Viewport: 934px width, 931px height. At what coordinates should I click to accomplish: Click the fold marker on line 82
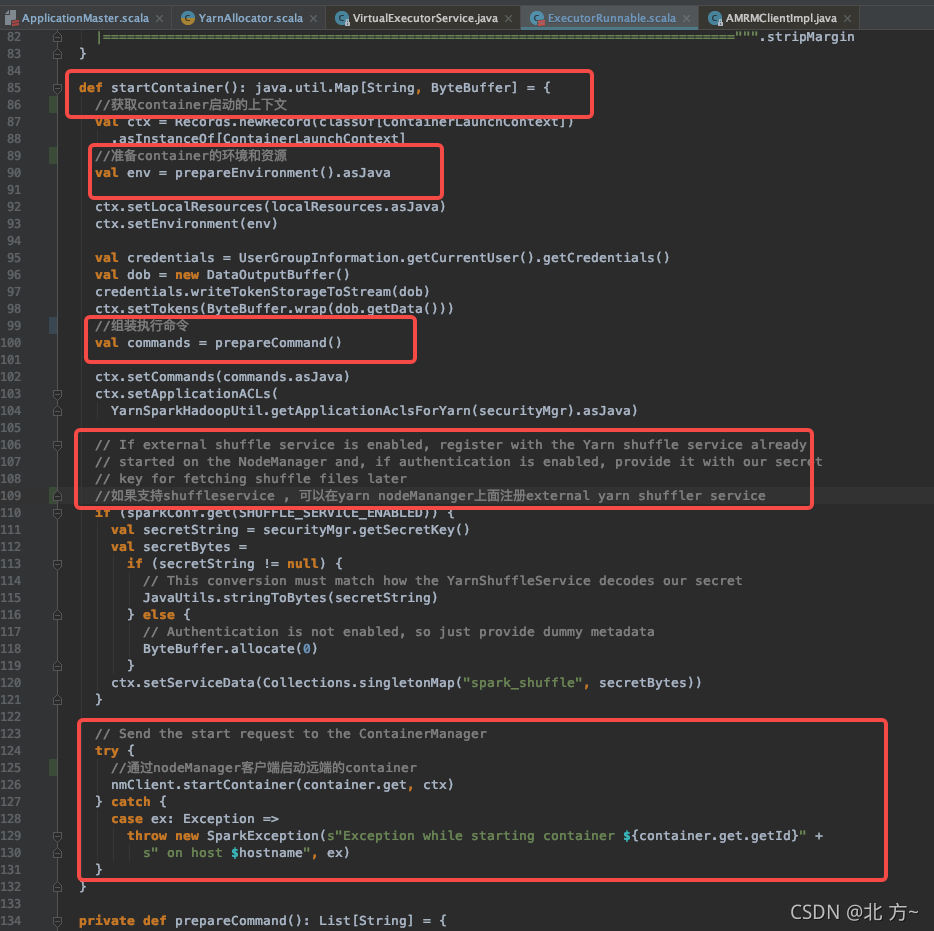tap(57, 37)
